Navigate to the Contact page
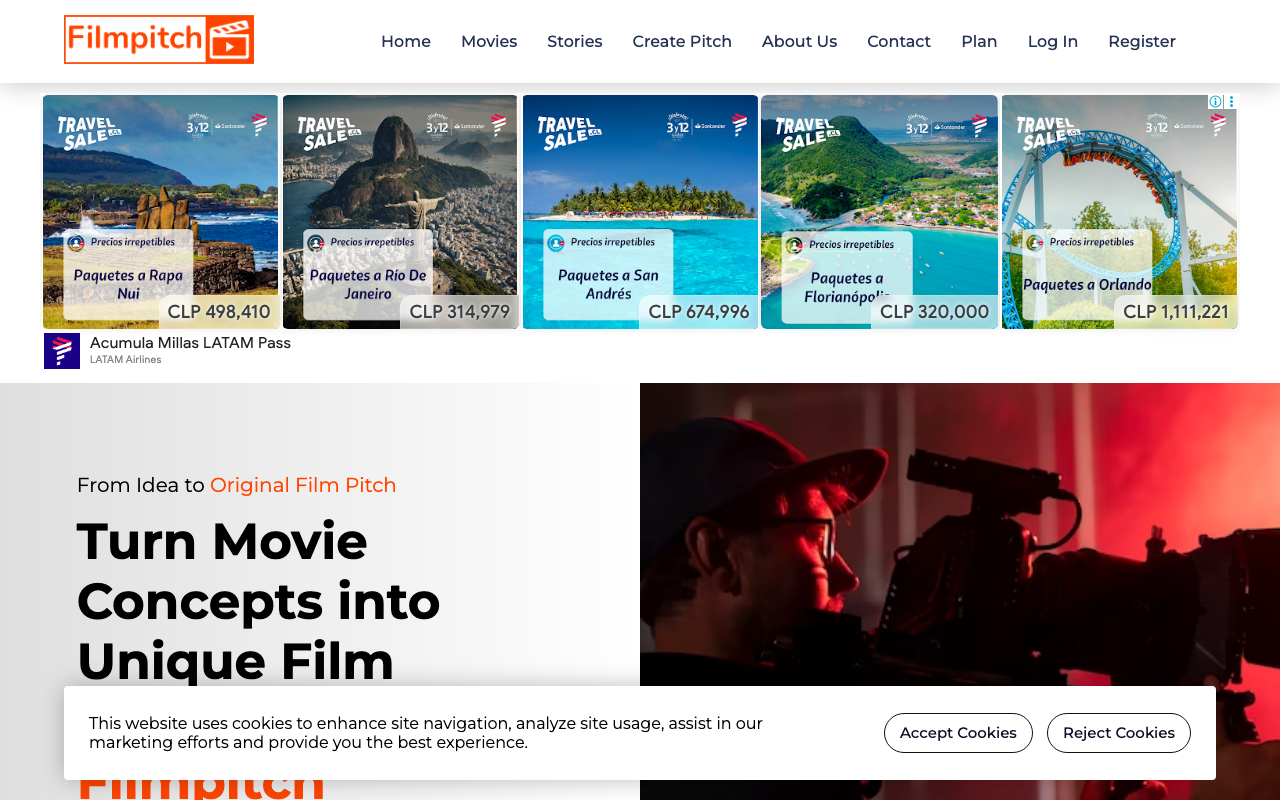 pyautogui.click(x=898, y=41)
